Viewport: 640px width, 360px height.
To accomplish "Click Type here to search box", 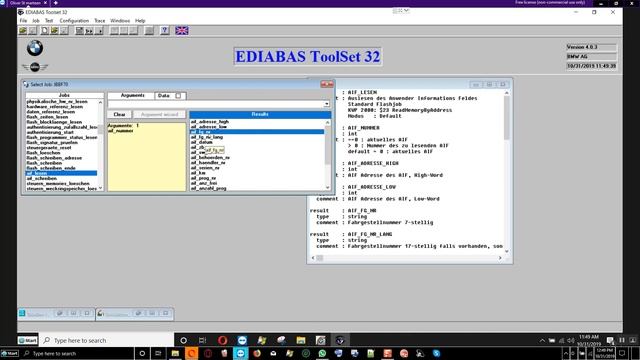I will [108, 340].
